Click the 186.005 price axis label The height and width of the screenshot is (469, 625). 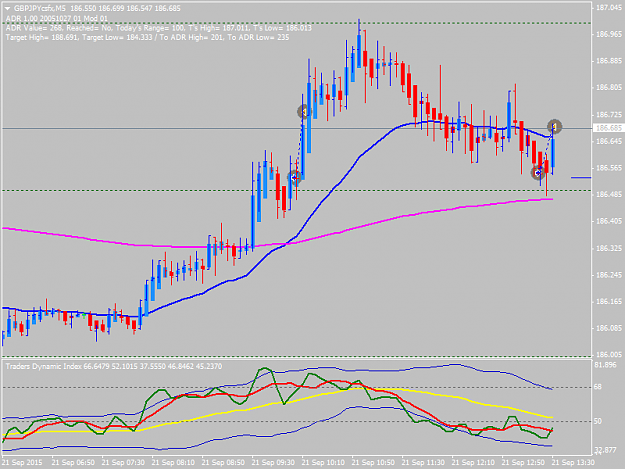pos(608,355)
